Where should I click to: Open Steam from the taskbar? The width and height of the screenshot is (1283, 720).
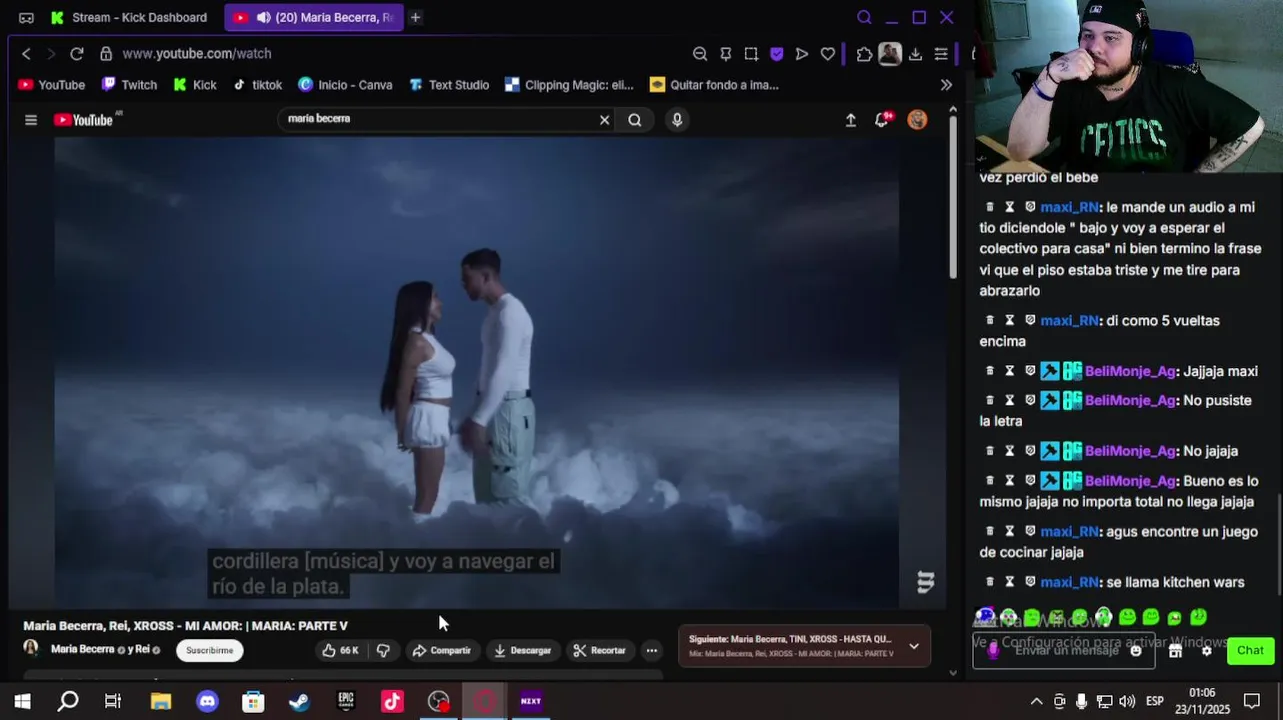coord(299,701)
